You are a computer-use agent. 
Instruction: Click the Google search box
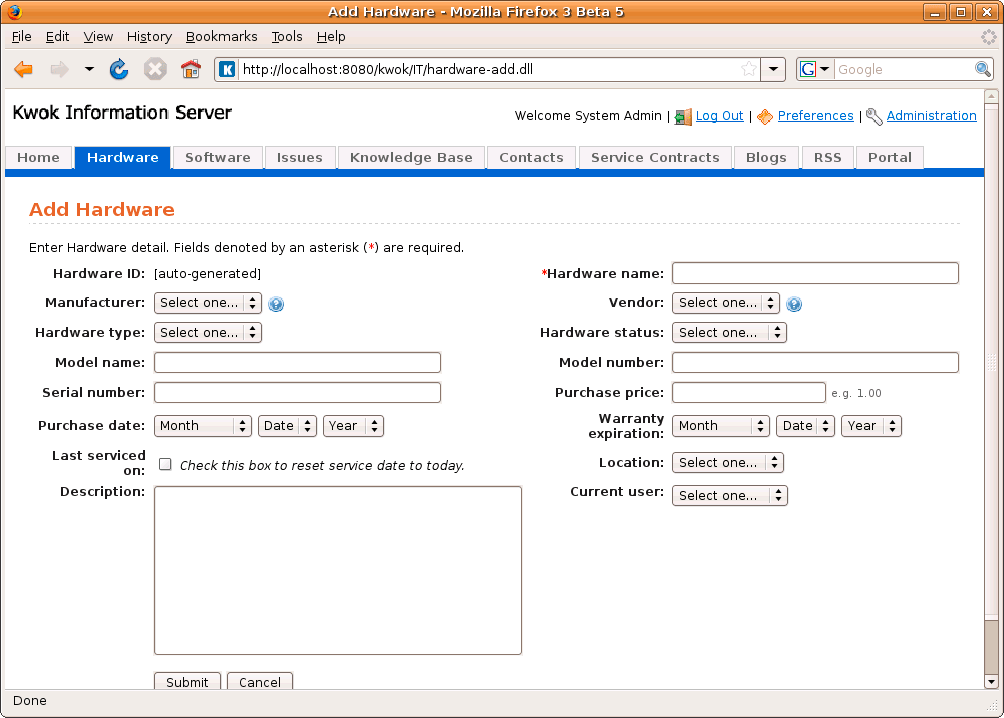(903, 69)
